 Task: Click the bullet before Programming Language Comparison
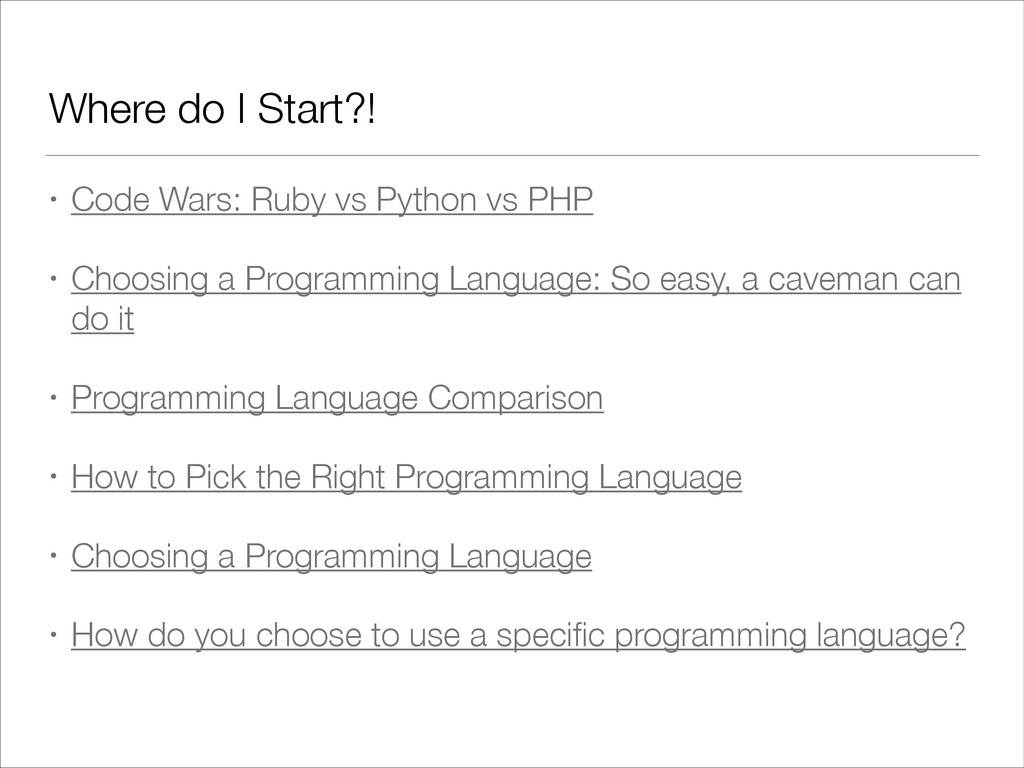pyautogui.click(x=55, y=399)
